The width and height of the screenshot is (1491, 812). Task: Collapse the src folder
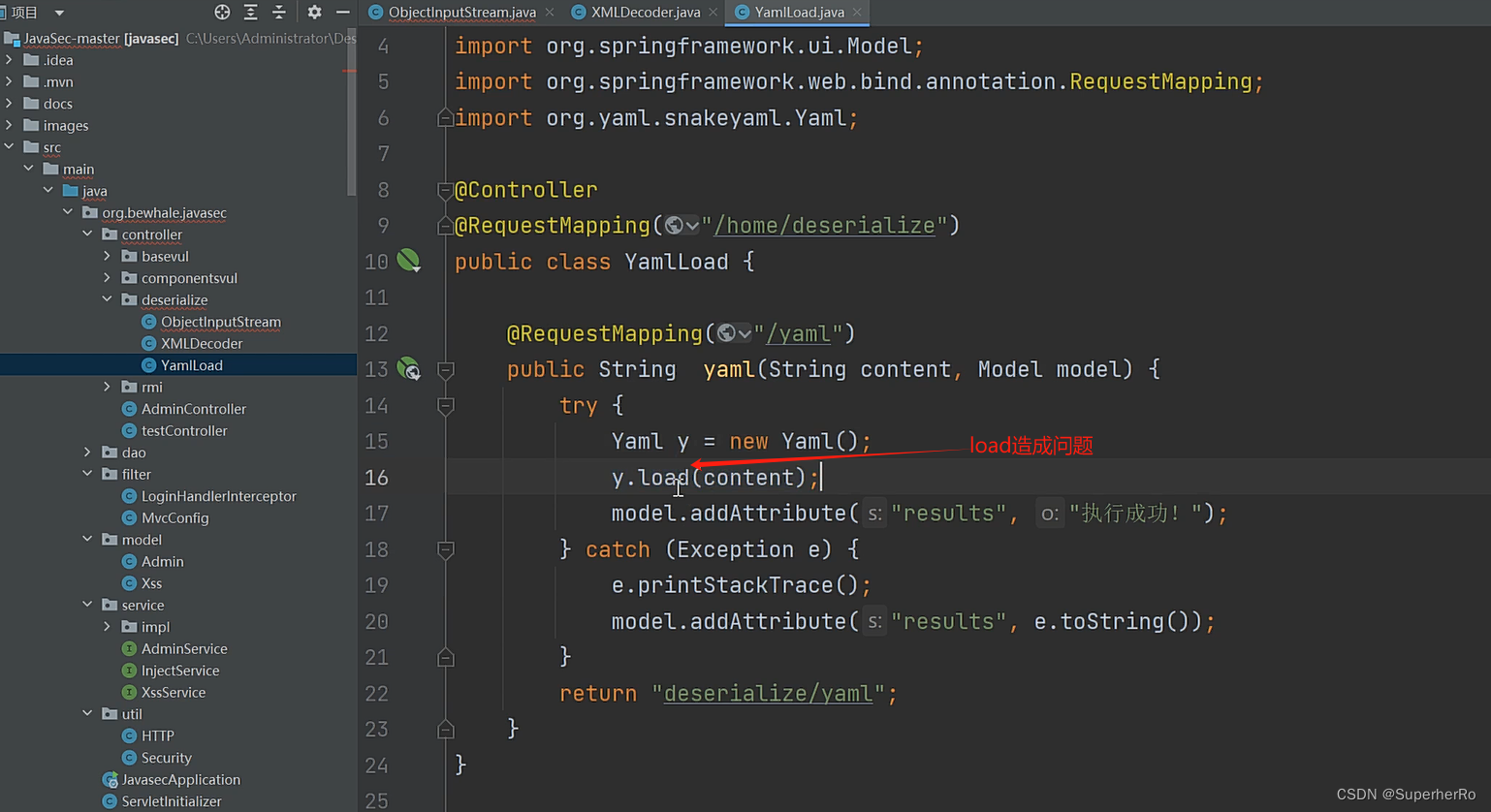(x=10, y=147)
